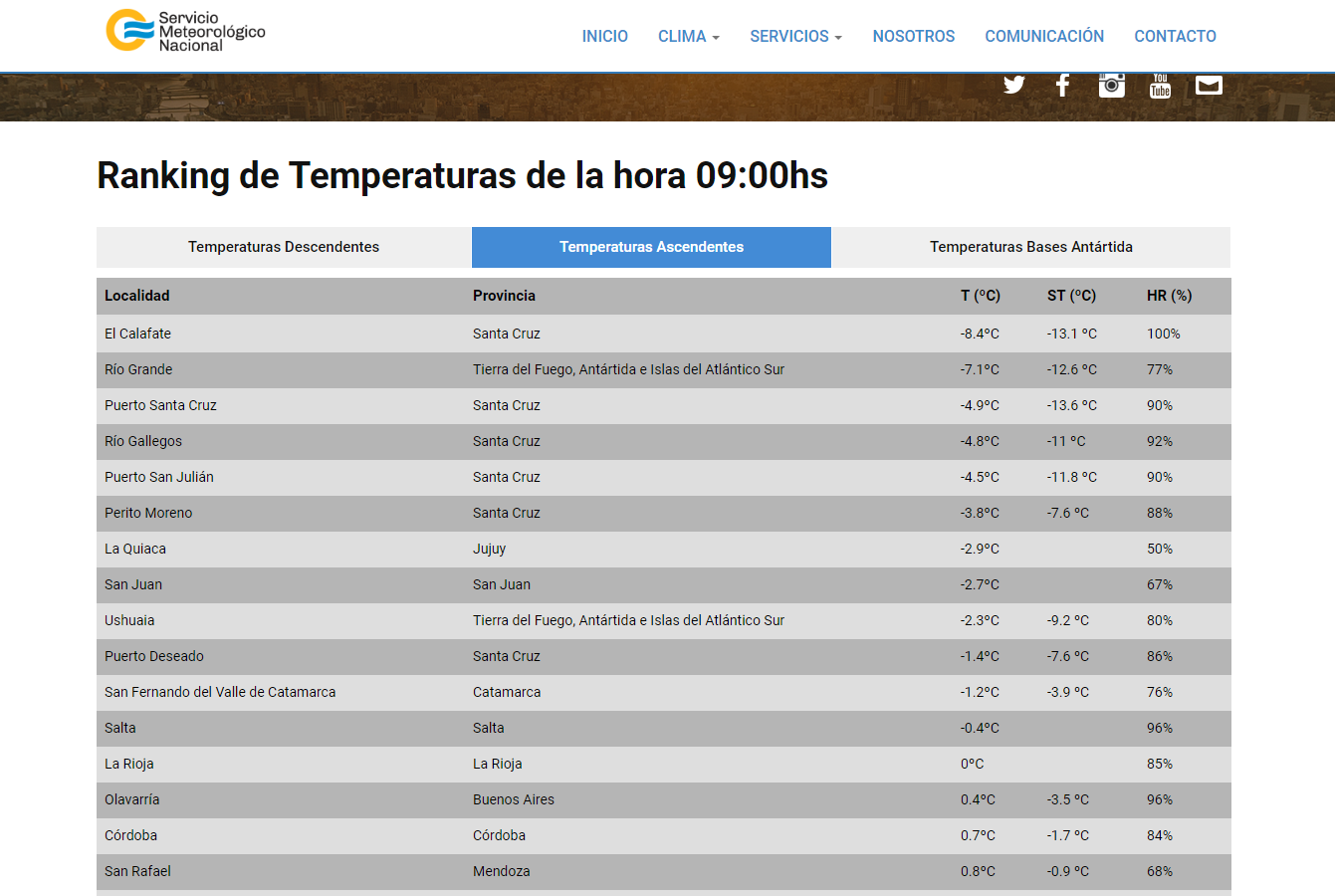Open the COMUNICACIÓN page link
Screen dimensions: 1335x896
click(x=1044, y=36)
